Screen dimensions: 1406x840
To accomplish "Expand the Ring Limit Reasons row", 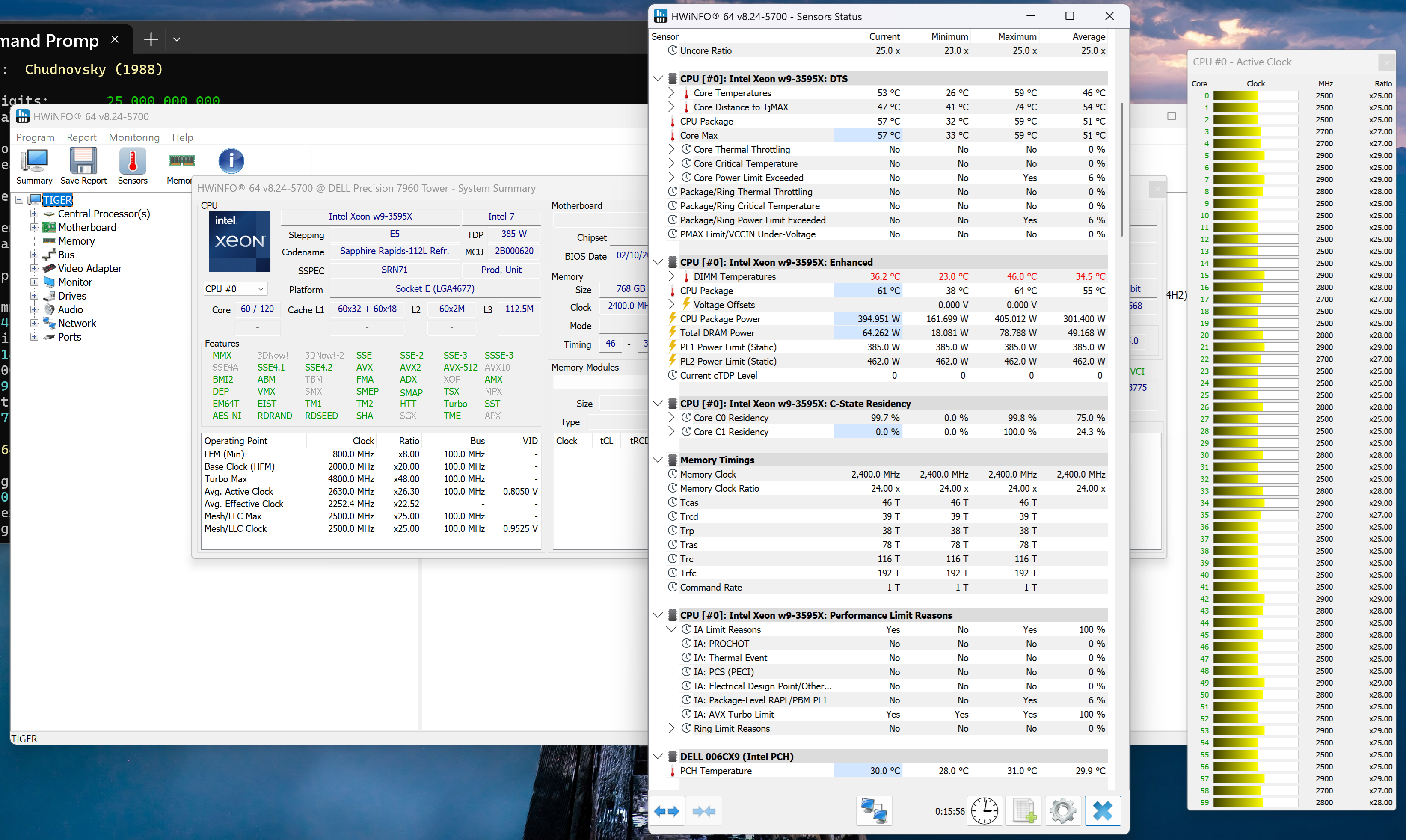I will [672, 728].
